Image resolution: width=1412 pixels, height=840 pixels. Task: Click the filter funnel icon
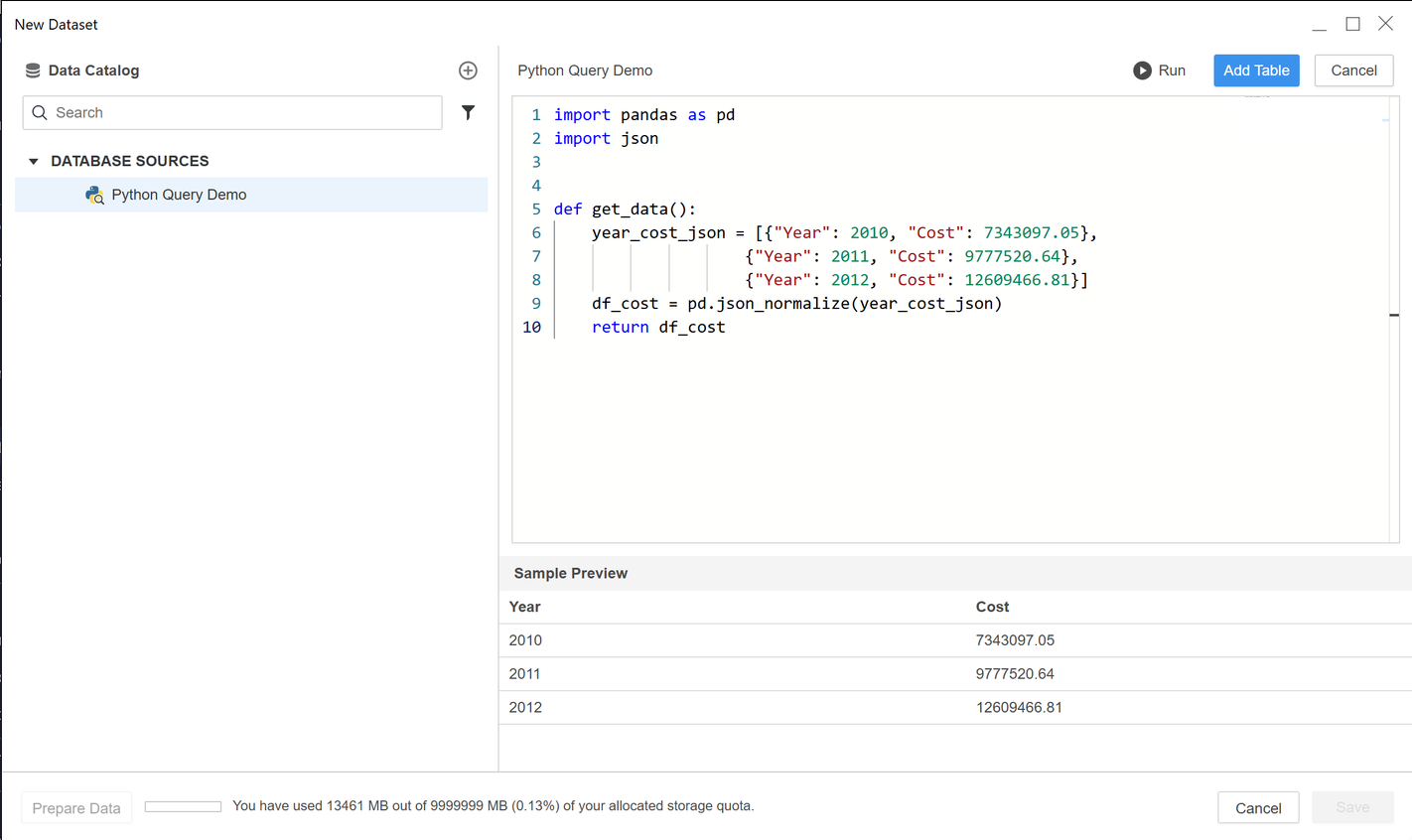(468, 113)
